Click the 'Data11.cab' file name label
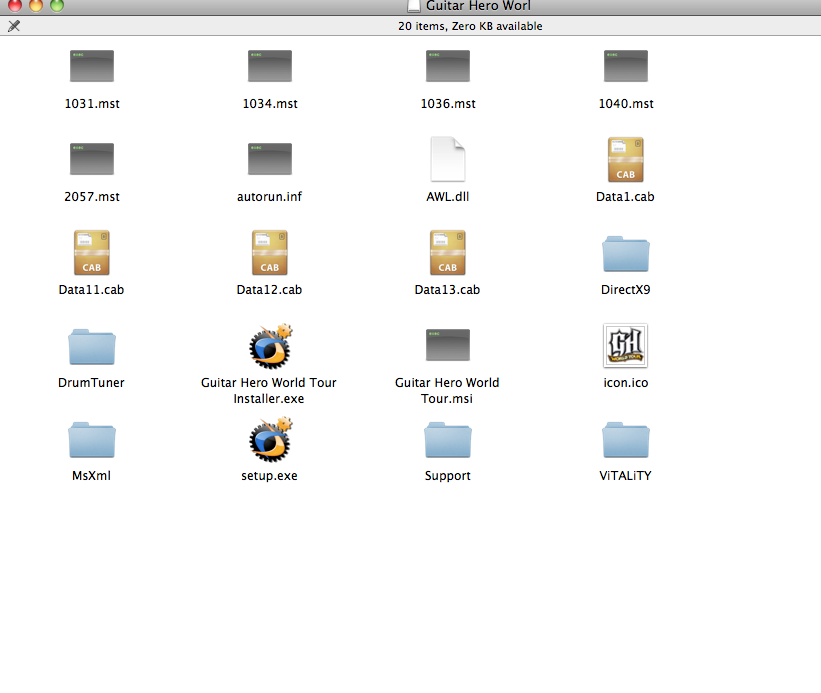 tap(92, 290)
